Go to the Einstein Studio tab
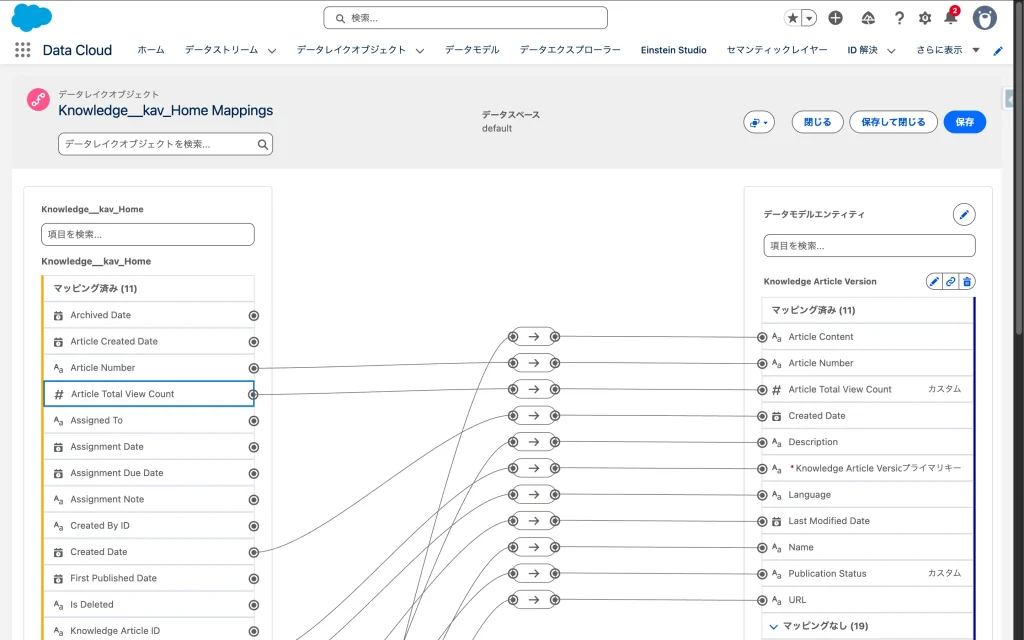1024x640 pixels. tap(673, 50)
